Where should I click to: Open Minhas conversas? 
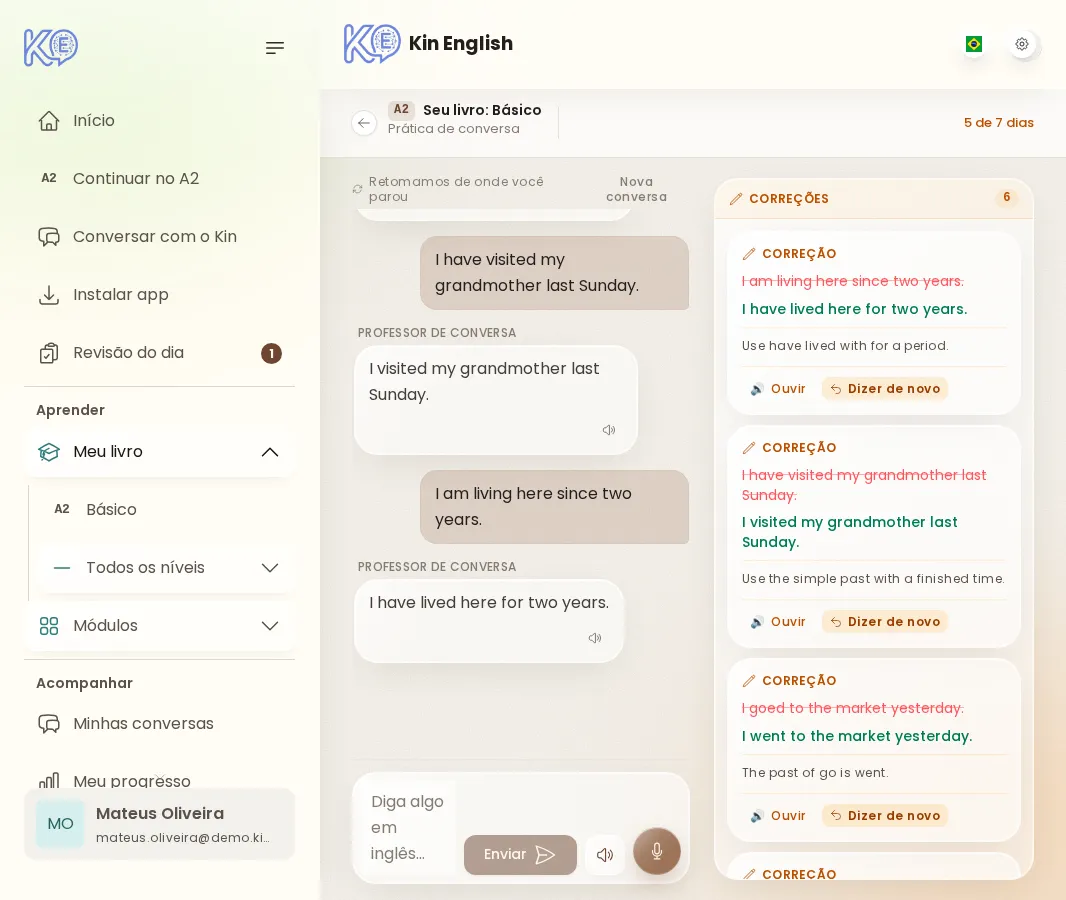[x=160, y=724]
